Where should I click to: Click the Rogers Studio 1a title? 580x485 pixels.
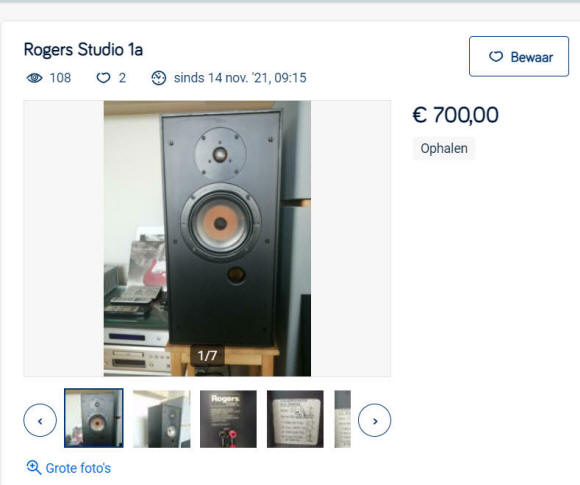coord(83,50)
